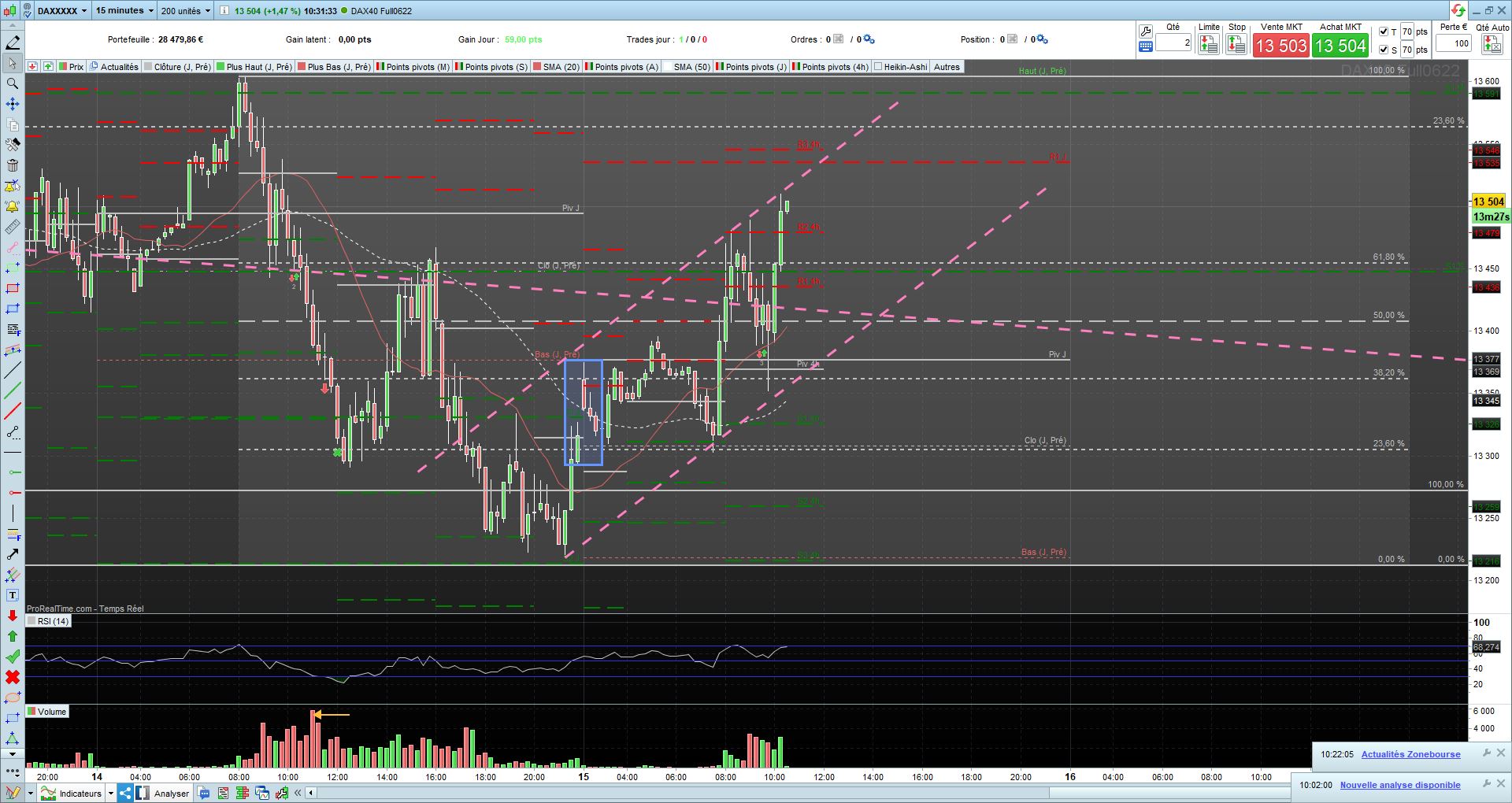The image size is (1512, 803).
Task: Insert a green up arrow marker
Action: (13, 636)
